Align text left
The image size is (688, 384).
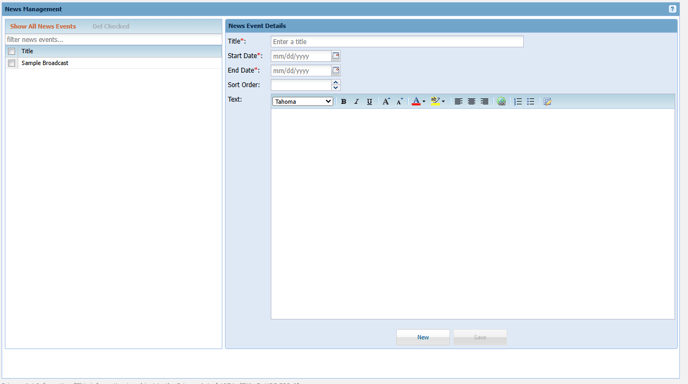[458, 101]
